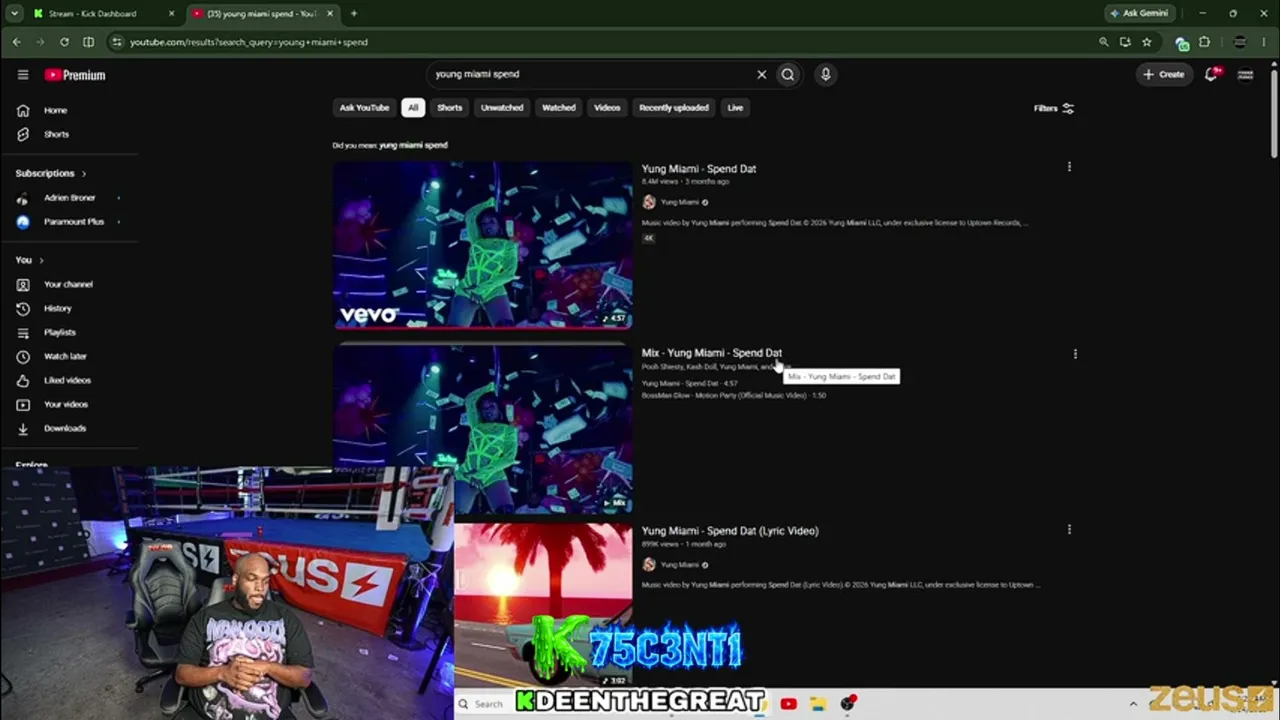Click the Your videos icon
This screenshot has width=1280, height=720.
[x=23, y=404]
